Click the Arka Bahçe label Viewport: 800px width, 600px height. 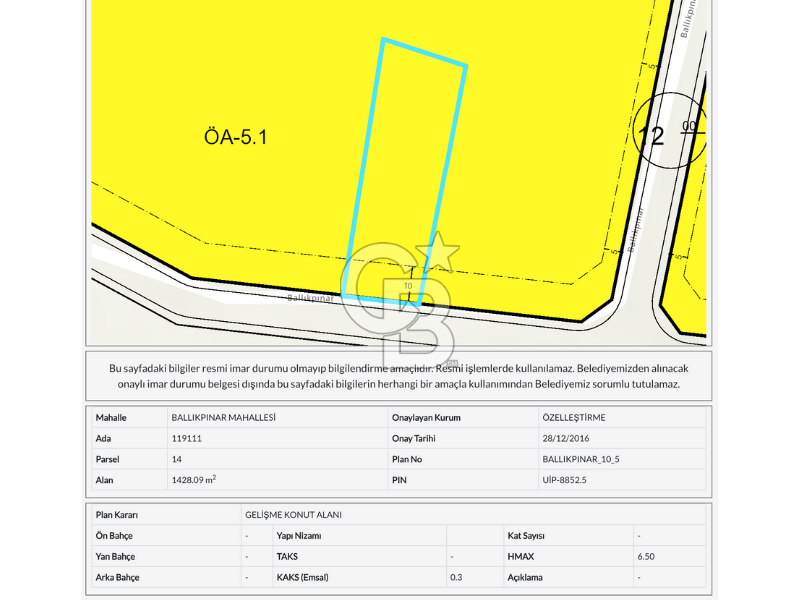(x=117, y=578)
